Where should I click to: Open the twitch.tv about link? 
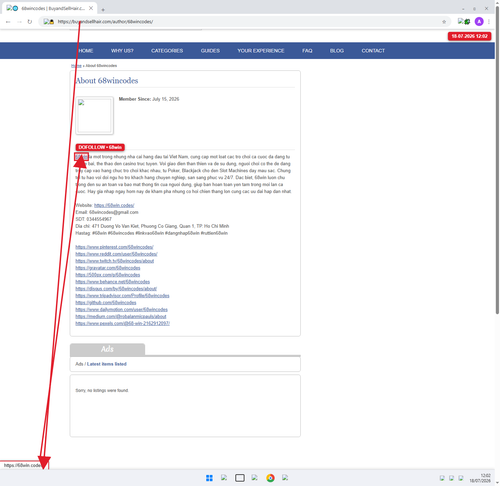115,261
